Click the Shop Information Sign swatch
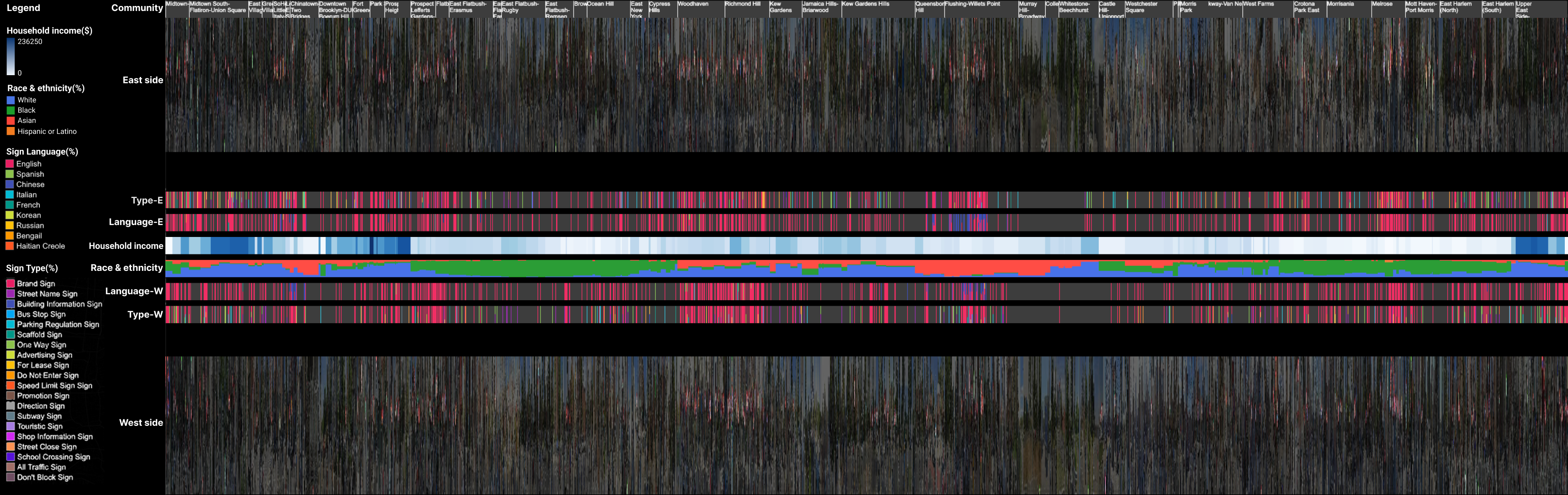Image resolution: width=1568 pixels, height=495 pixels. click(11, 436)
